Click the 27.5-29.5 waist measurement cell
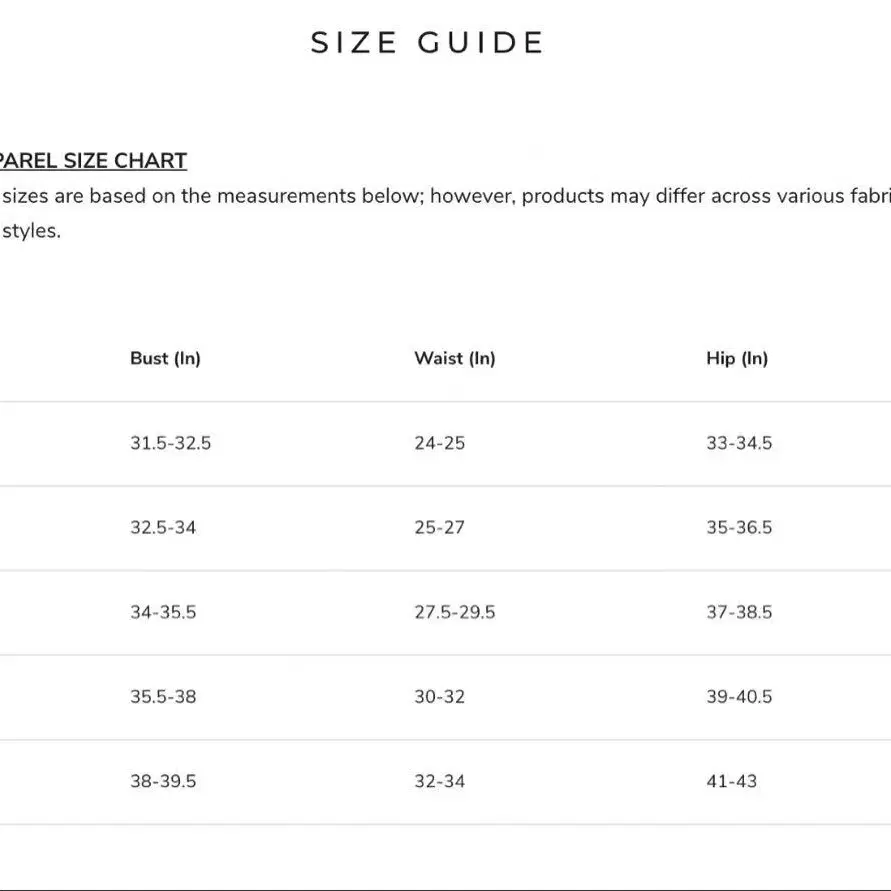The image size is (891, 891). coord(455,612)
